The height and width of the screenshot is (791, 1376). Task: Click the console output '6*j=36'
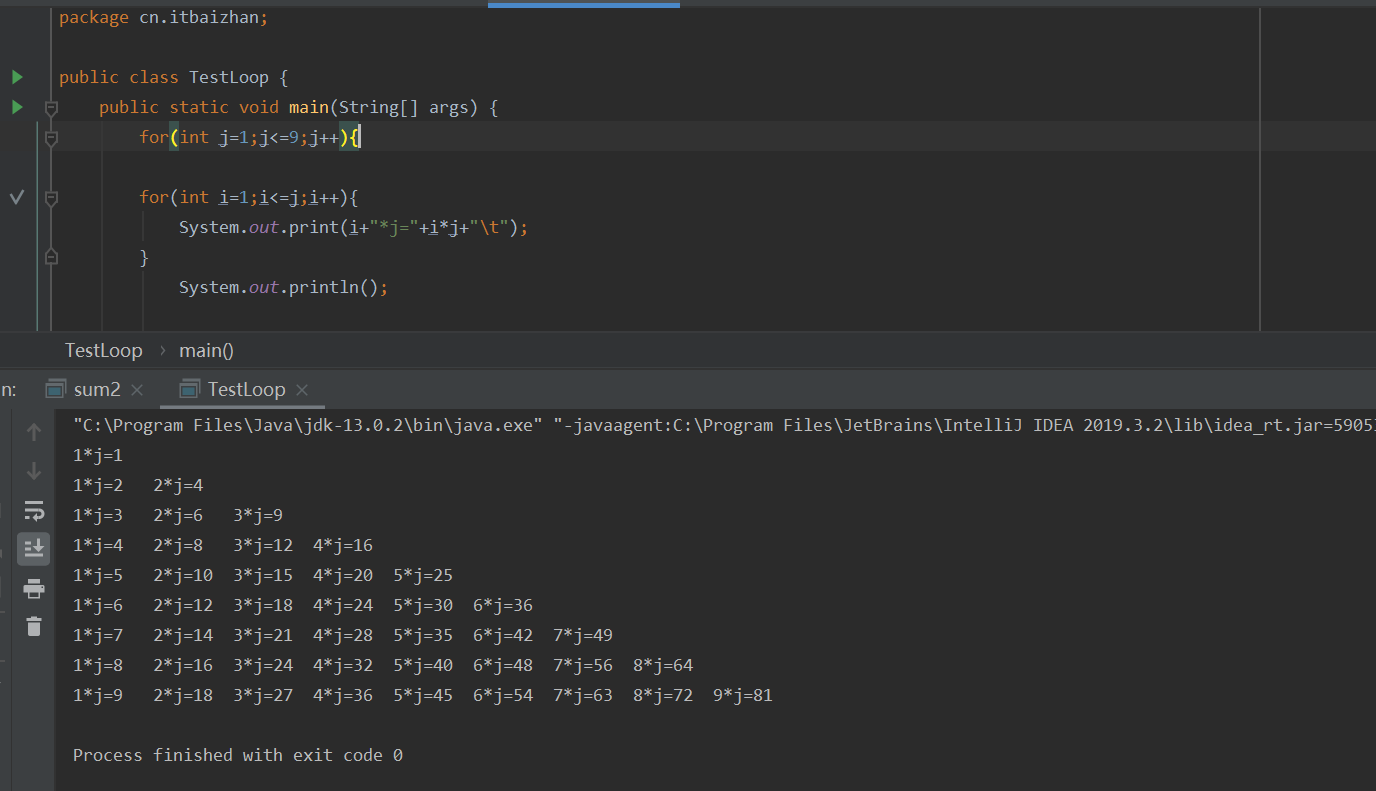click(503, 605)
